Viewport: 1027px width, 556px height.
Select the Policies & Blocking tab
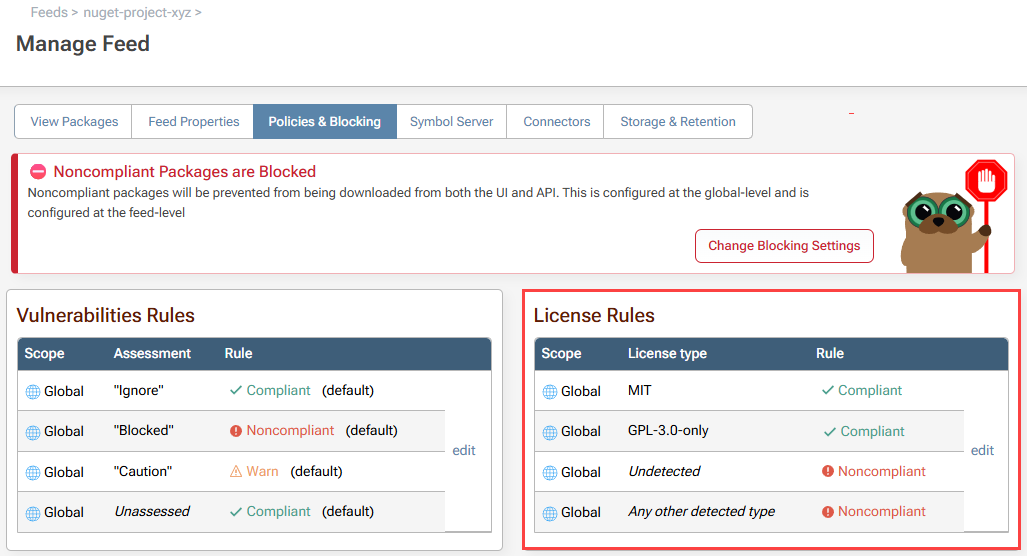tap(324, 122)
